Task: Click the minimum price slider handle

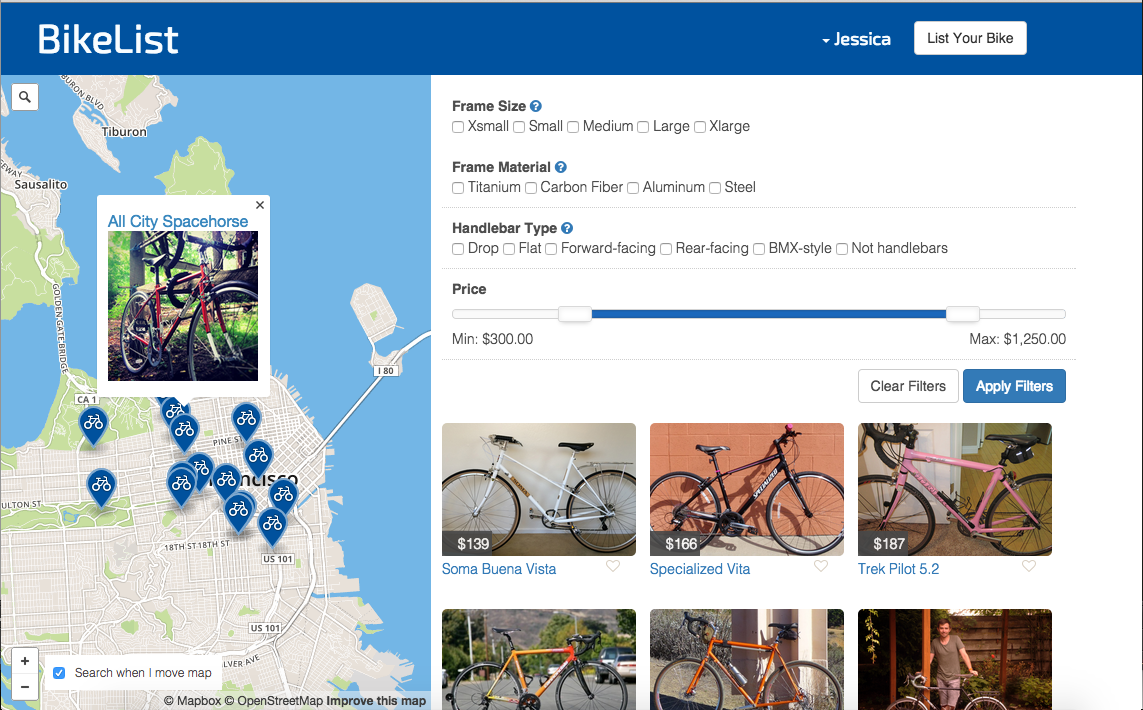Action: click(x=575, y=314)
